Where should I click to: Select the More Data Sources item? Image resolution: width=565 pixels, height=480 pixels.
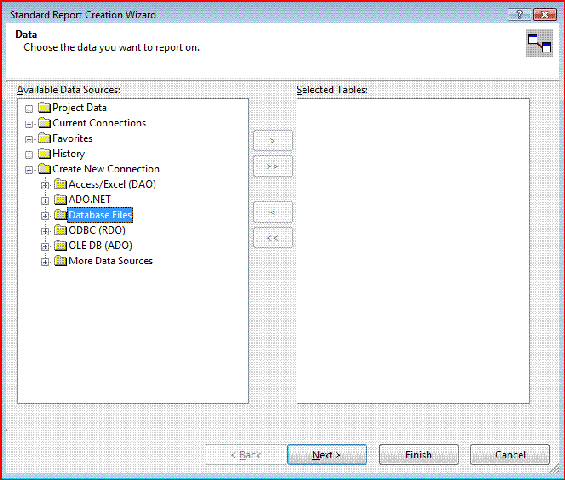(110, 261)
